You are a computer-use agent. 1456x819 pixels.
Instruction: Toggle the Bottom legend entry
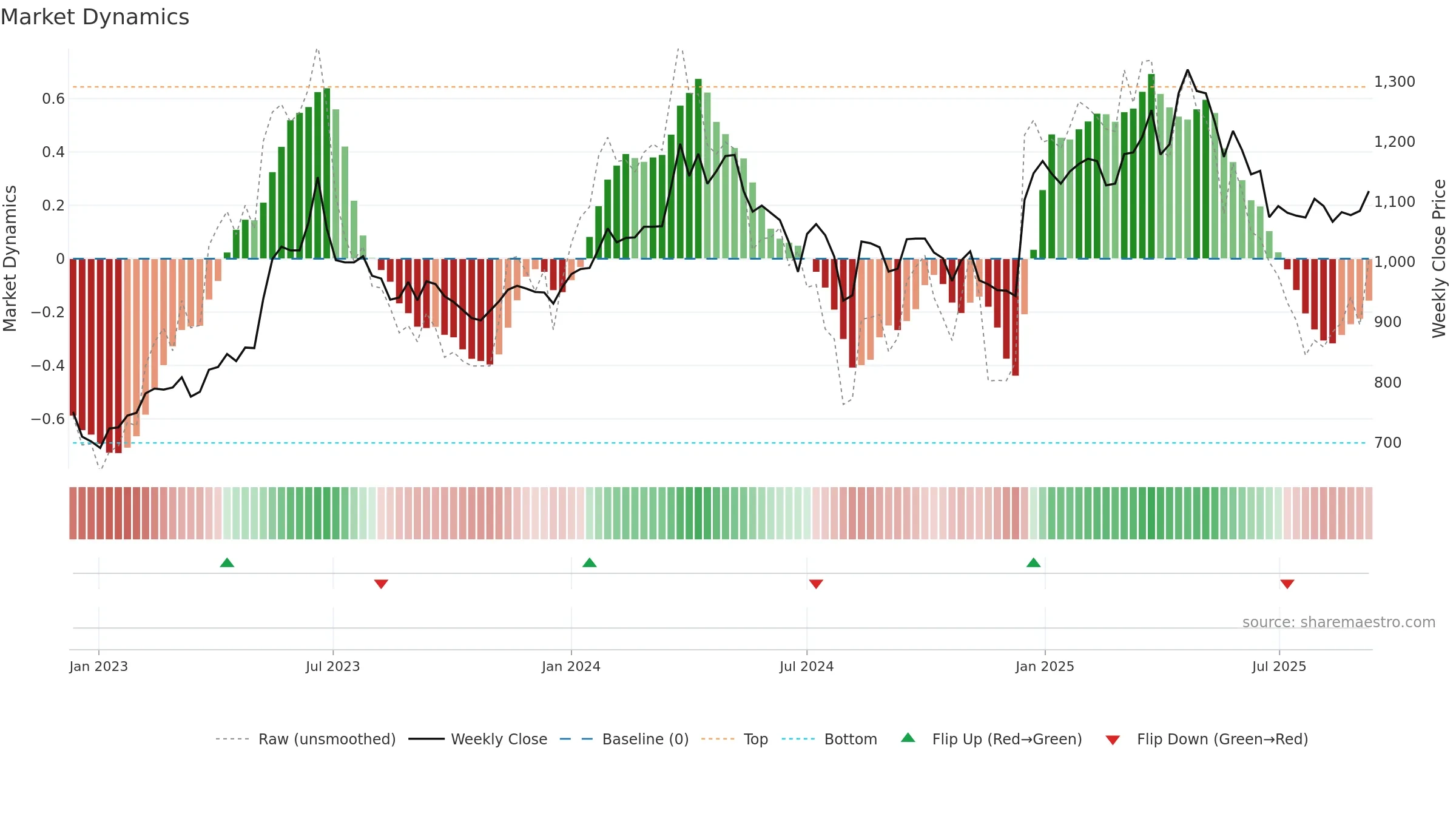tap(829, 739)
